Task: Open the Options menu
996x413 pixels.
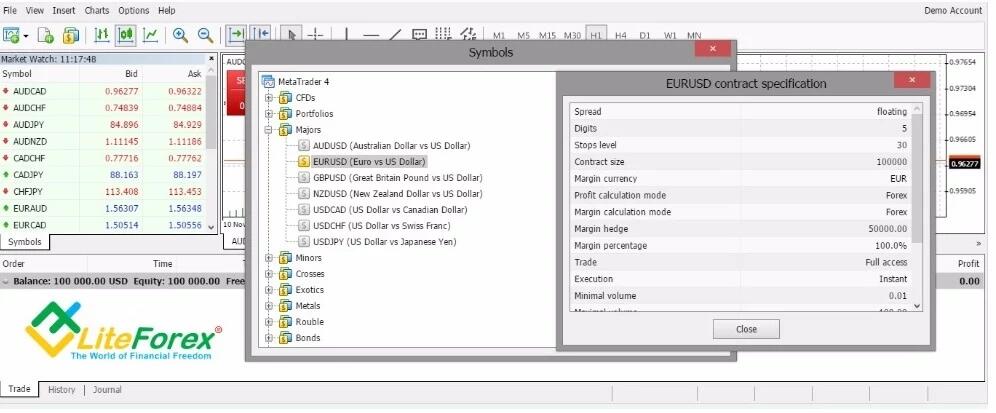Action: (x=133, y=10)
